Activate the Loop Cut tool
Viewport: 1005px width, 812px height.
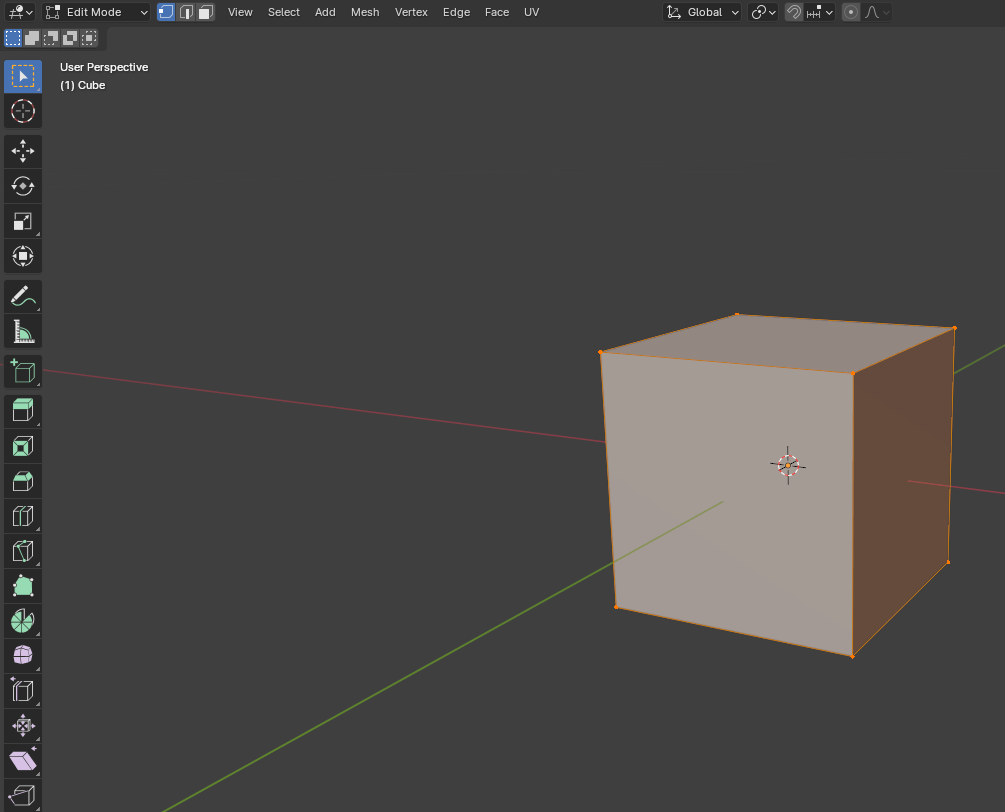pyautogui.click(x=23, y=516)
